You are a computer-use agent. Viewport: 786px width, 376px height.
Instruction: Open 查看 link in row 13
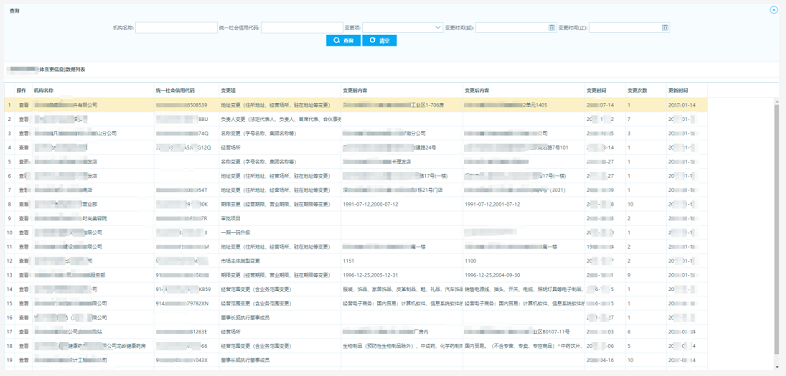point(23,275)
